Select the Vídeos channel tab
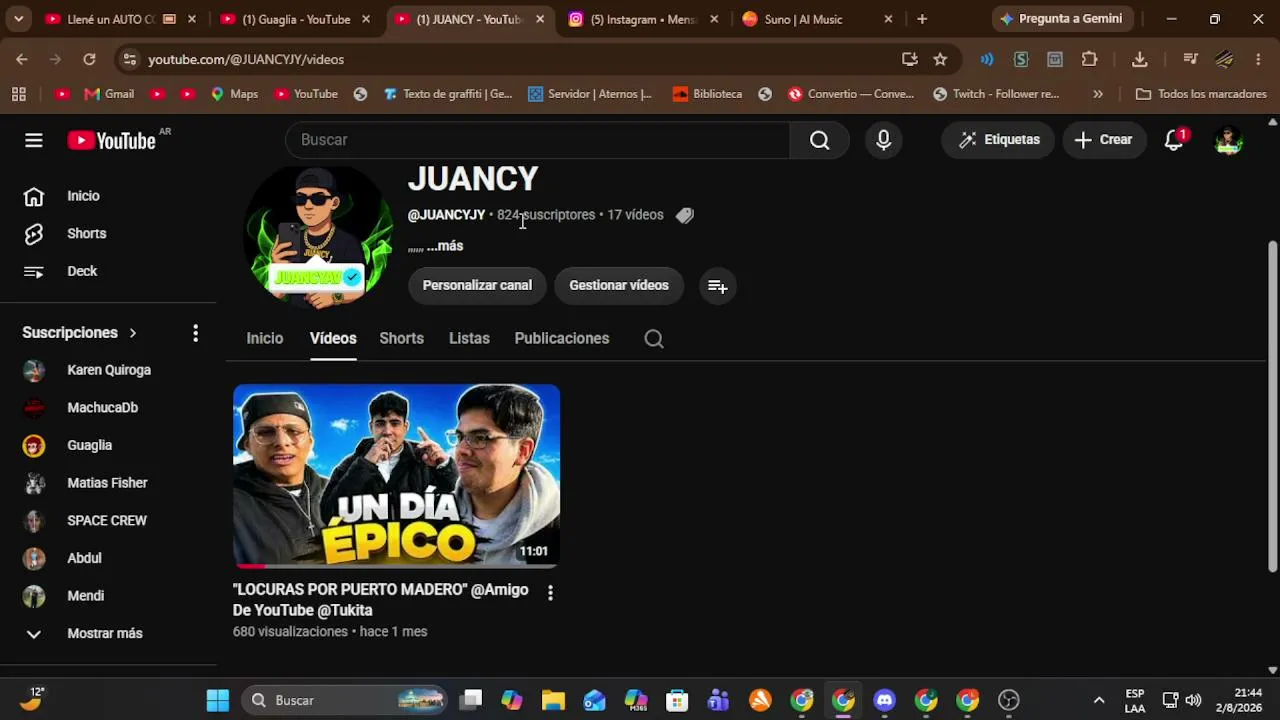Screen dimensions: 1280x720 point(333,339)
